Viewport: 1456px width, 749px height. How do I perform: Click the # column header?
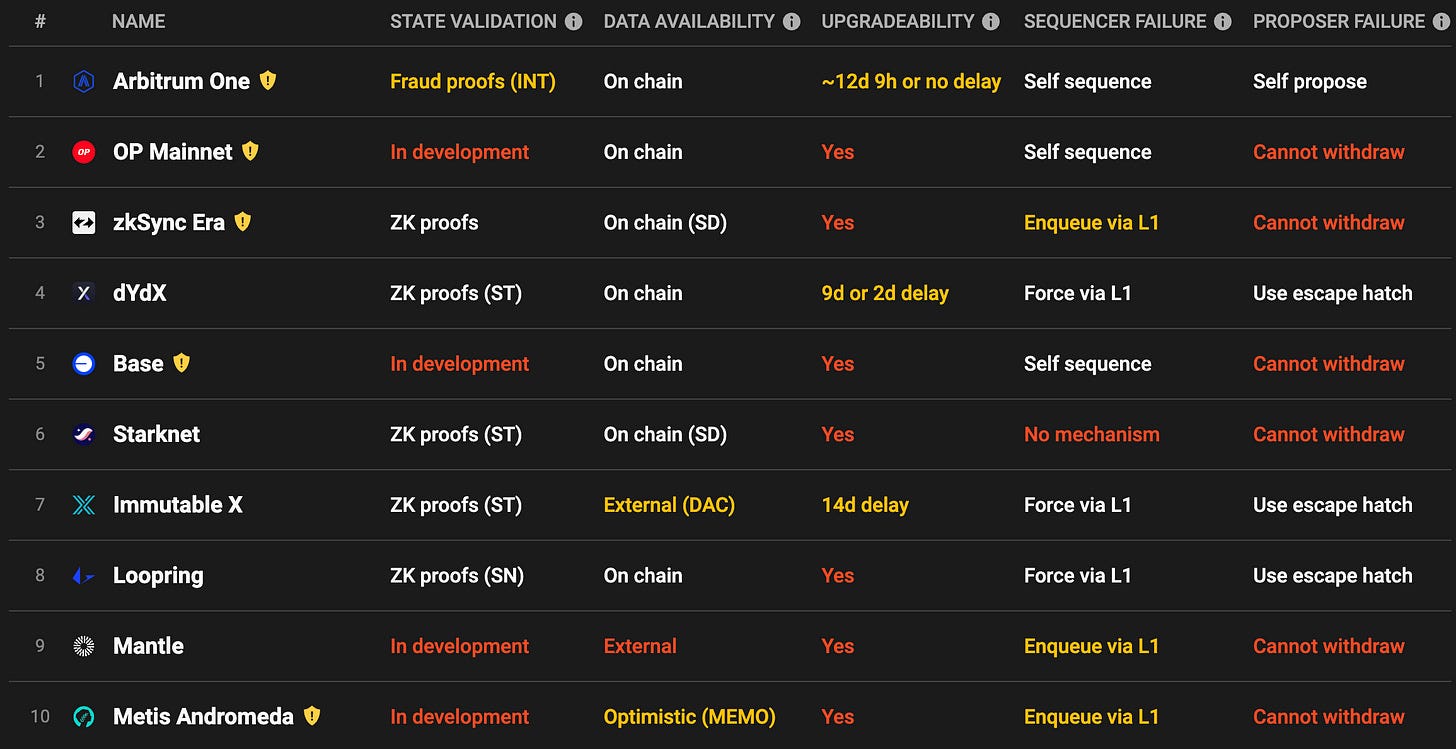click(x=40, y=21)
